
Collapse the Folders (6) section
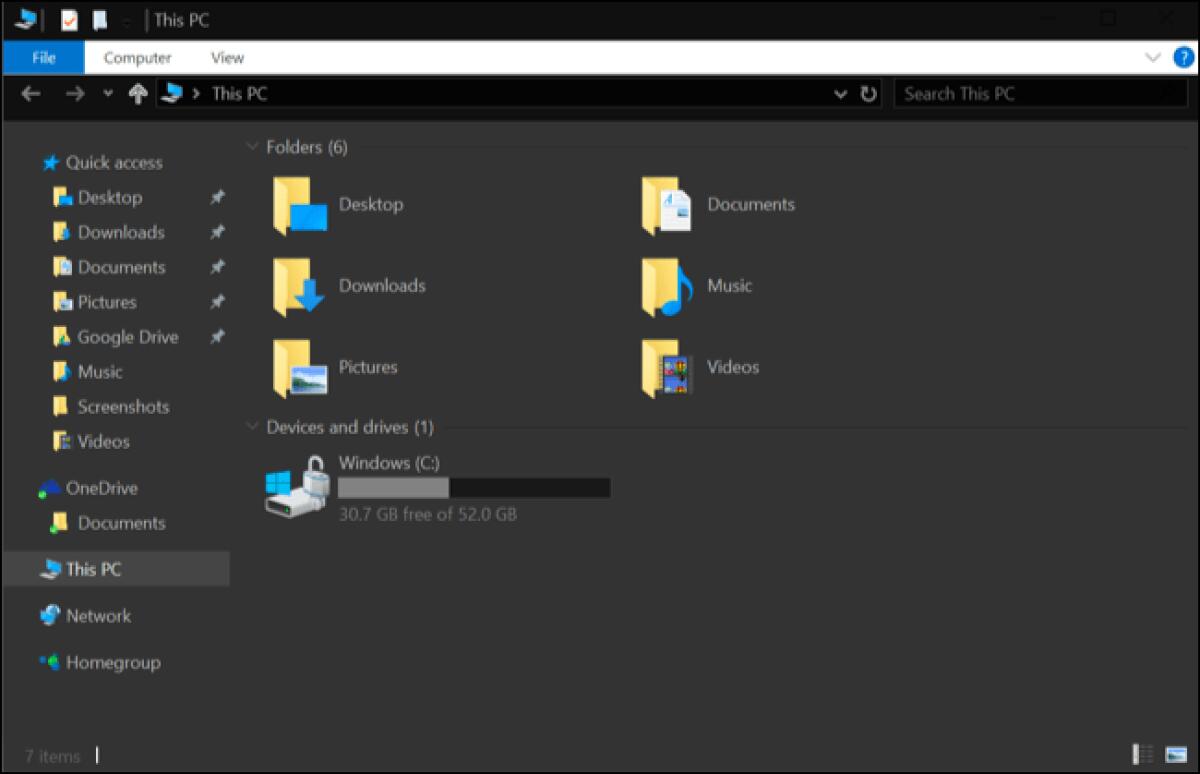pyautogui.click(x=252, y=146)
